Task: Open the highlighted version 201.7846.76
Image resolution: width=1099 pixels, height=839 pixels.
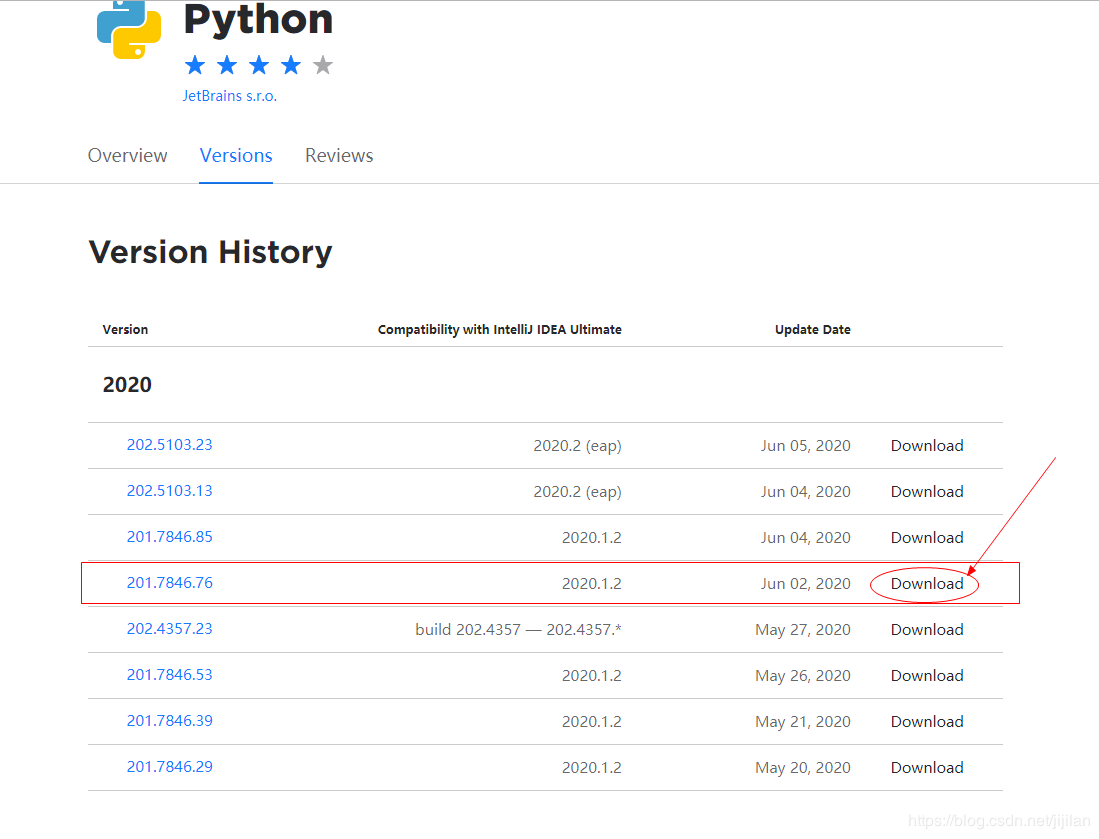Action: (x=169, y=583)
